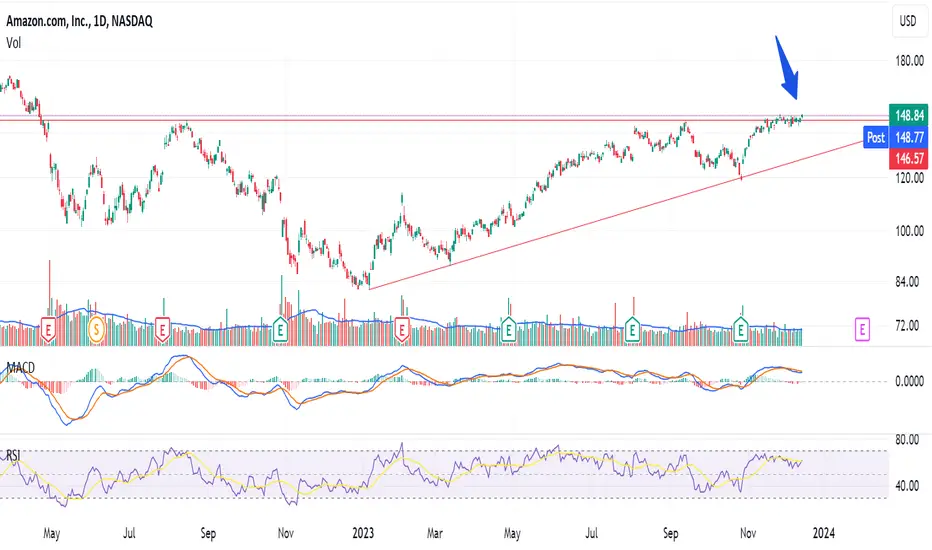This screenshot has width=932, height=550.
Task: Click the blue Post 148.77 price label
Action: point(895,137)
